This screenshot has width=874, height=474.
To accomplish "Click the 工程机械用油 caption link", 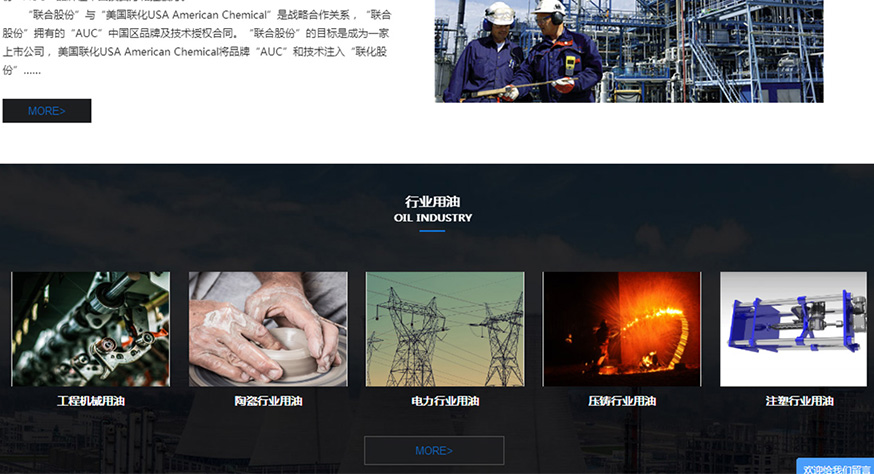I will coord(91,401).
